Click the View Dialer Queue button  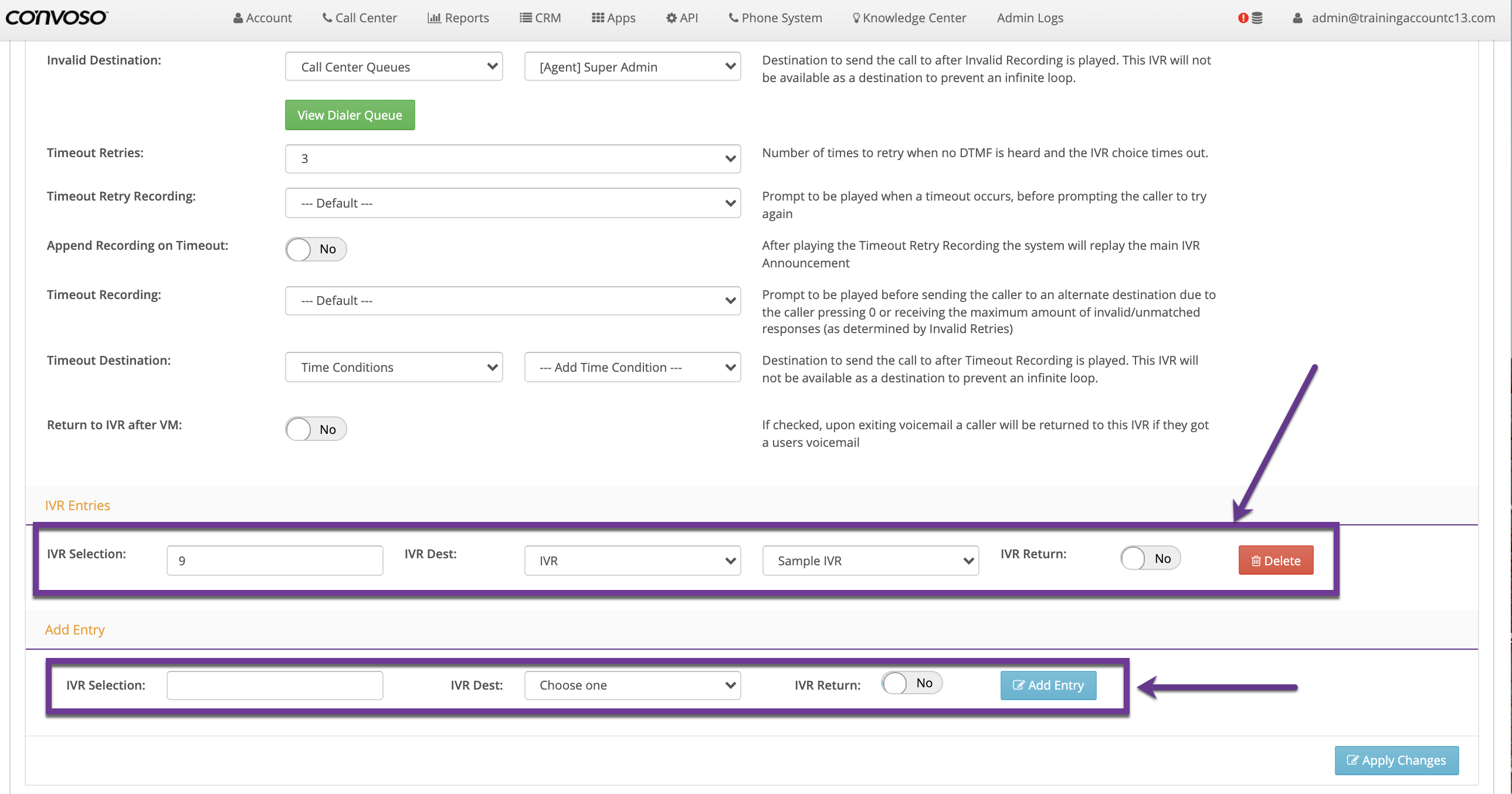350,115
